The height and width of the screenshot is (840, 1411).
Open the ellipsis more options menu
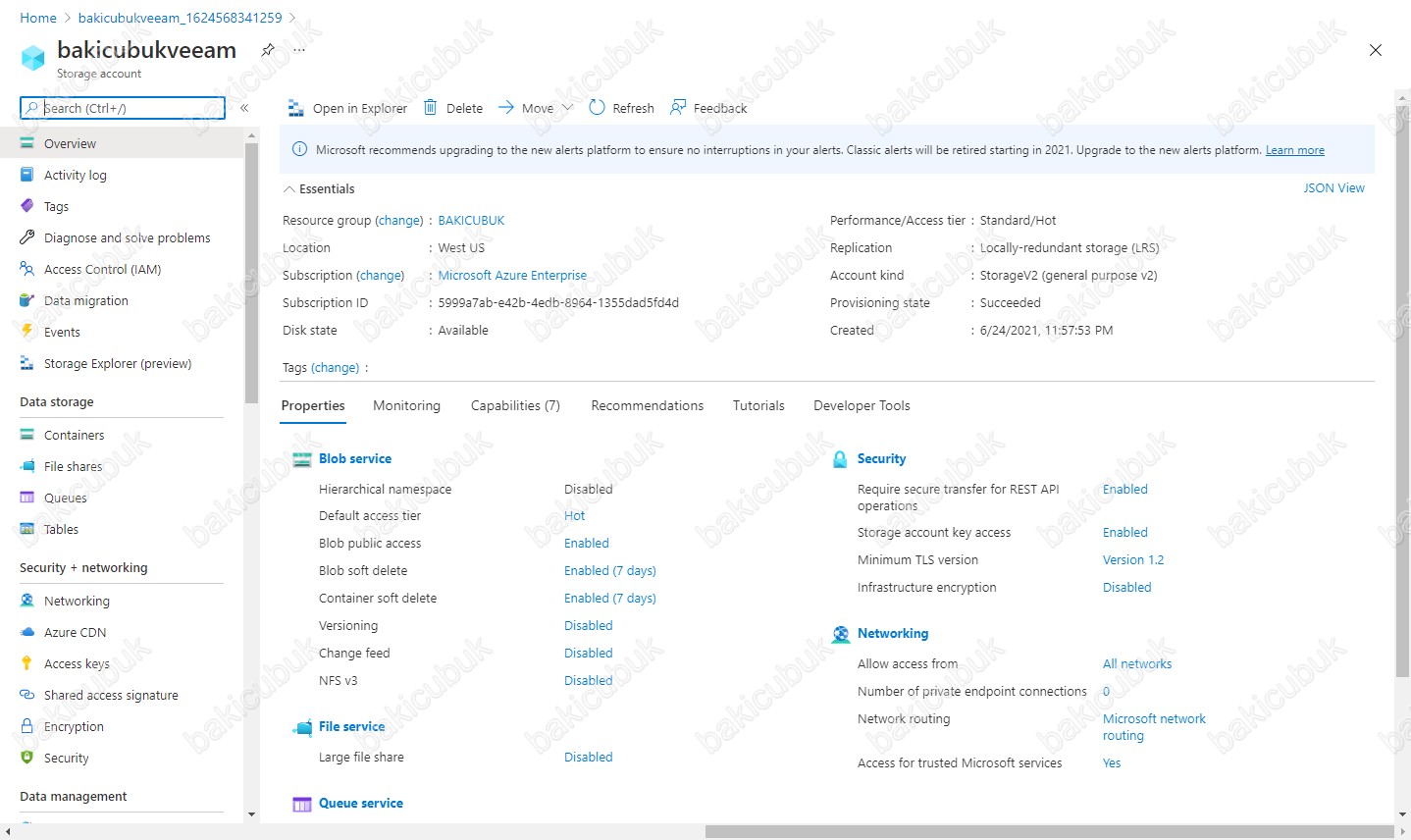(299, 49)
